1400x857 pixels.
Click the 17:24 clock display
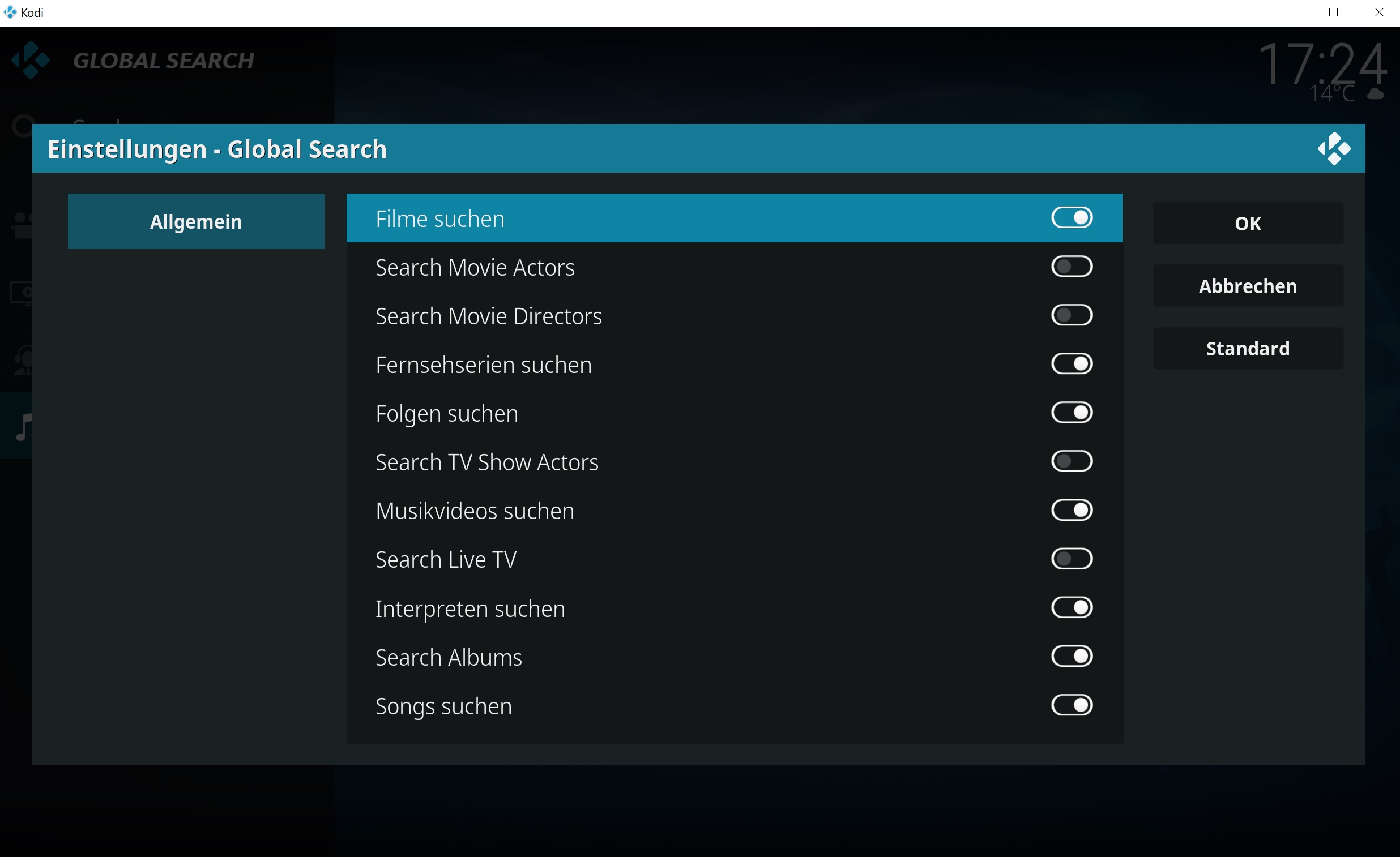click(1322, 63)
